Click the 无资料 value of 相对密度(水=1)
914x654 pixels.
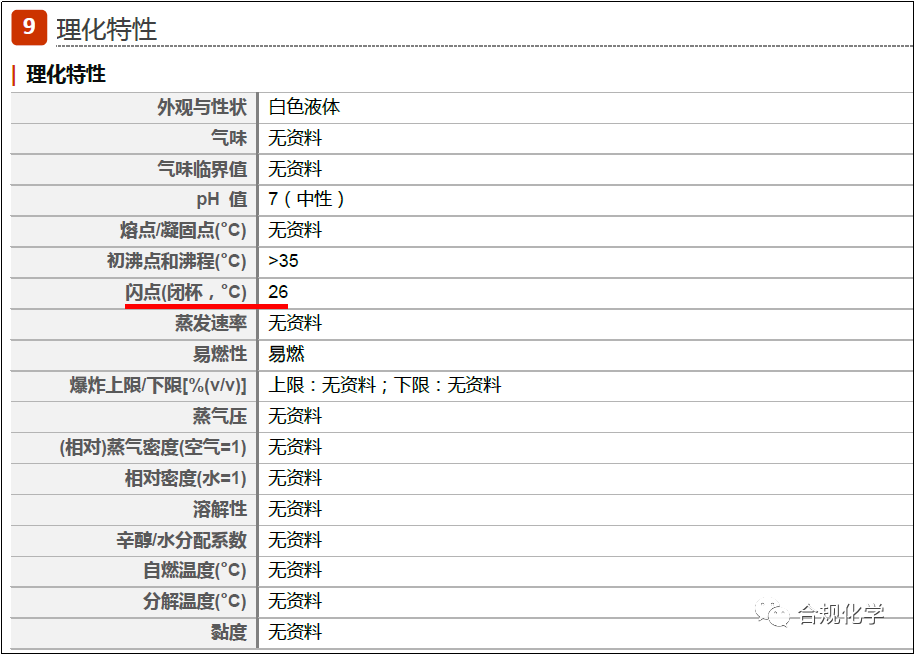[x=295, y=478]
